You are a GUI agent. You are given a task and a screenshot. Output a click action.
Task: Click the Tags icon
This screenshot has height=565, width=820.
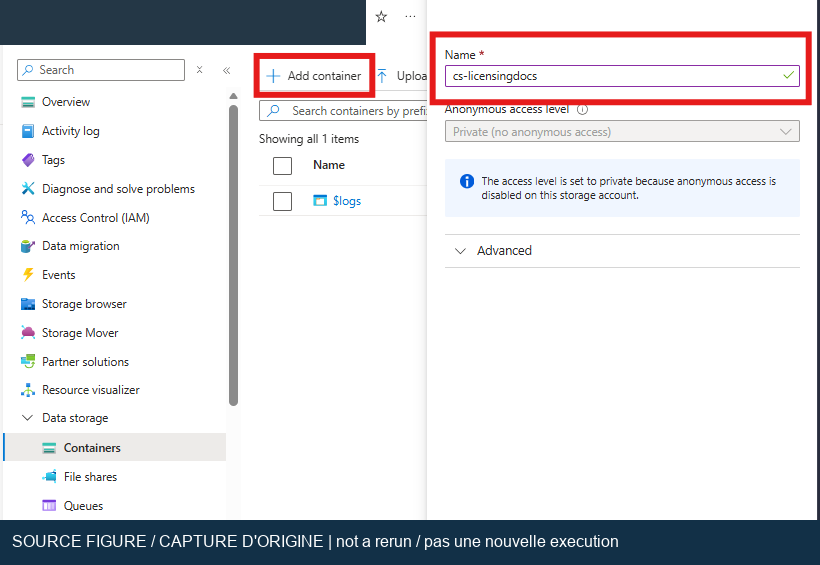pos(28,160)
